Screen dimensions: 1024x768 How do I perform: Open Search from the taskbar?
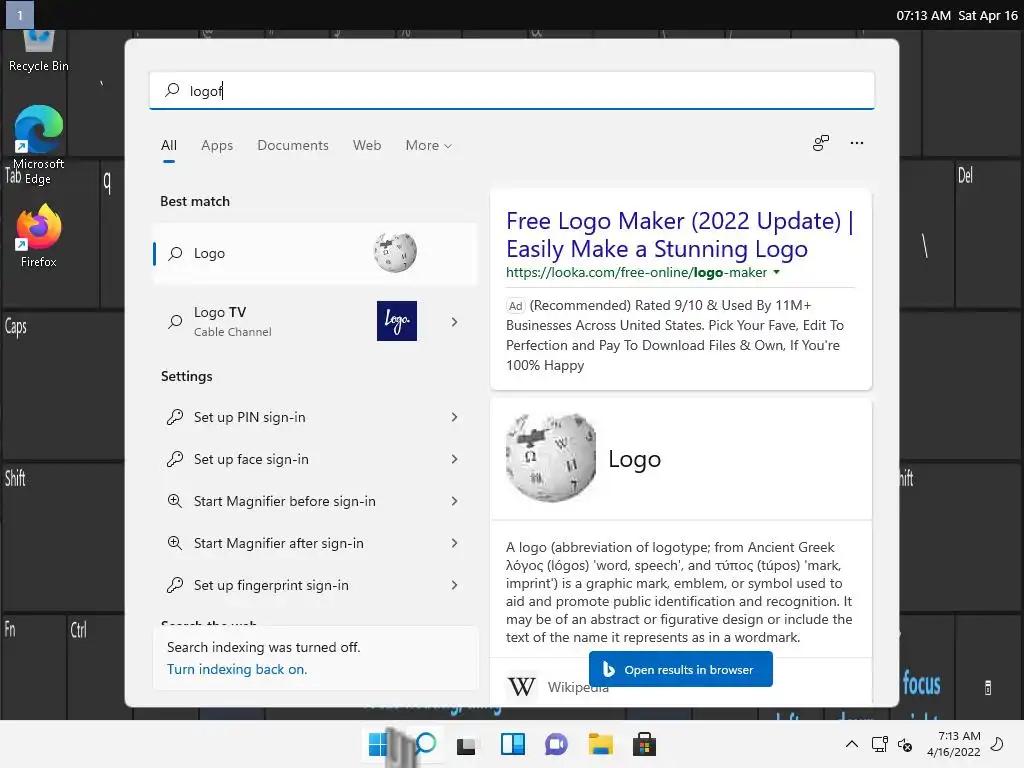424,744
